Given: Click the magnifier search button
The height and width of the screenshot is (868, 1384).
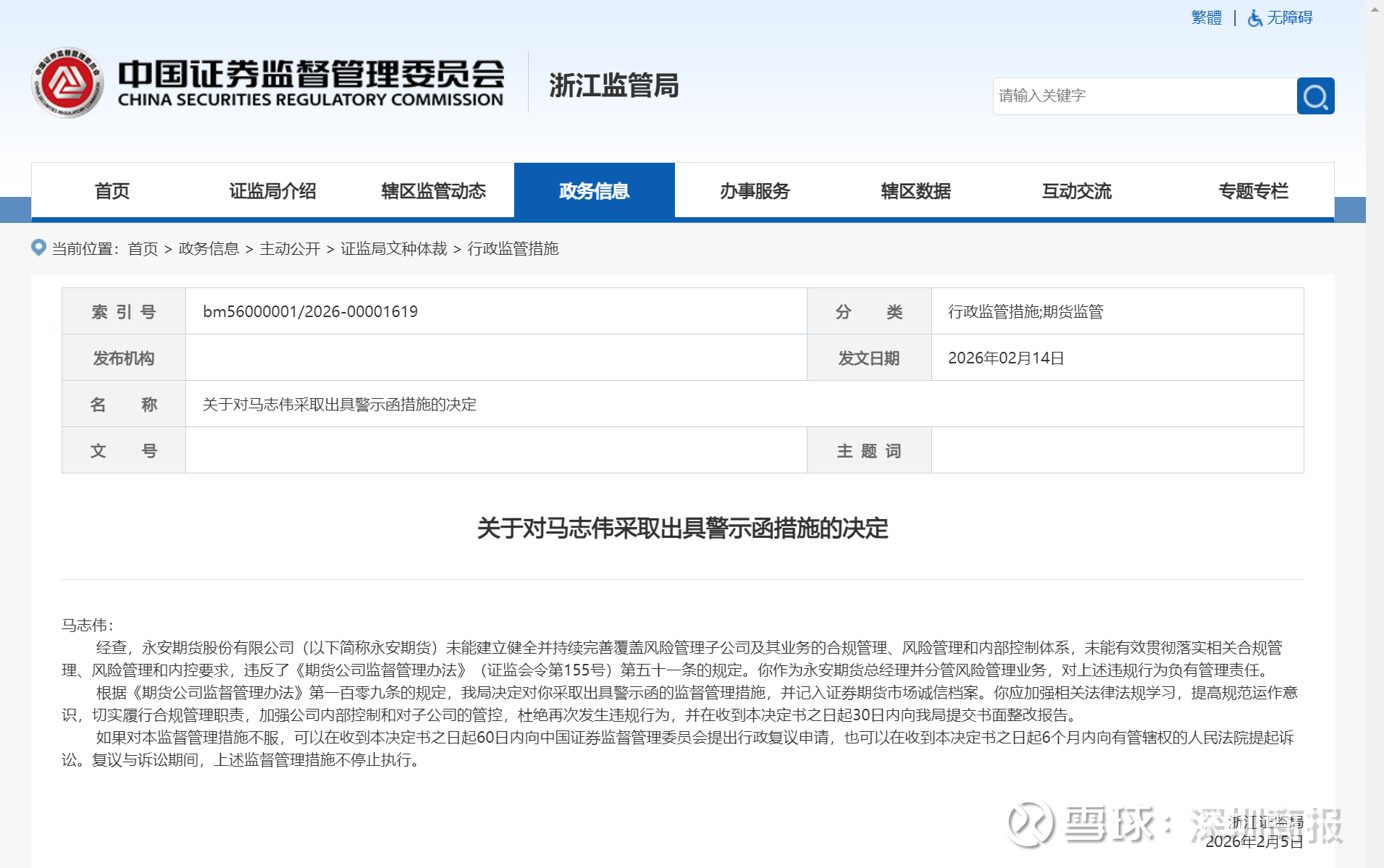Looking at the screenshot, I should [x=1315, y=96].
